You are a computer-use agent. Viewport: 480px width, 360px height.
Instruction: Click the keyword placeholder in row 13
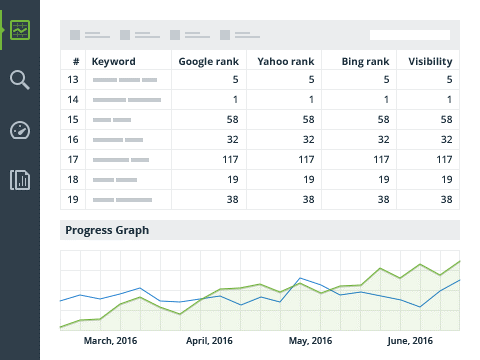tap(125, 80)
